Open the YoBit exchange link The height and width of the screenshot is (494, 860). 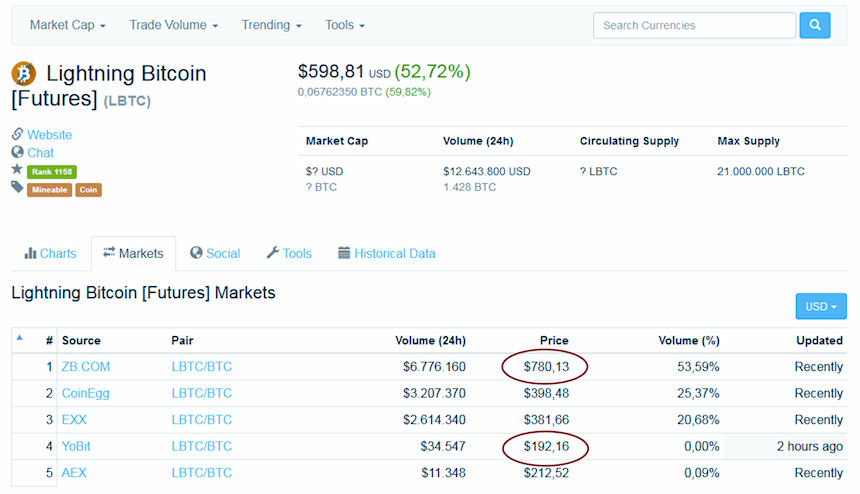pos(76,446)
